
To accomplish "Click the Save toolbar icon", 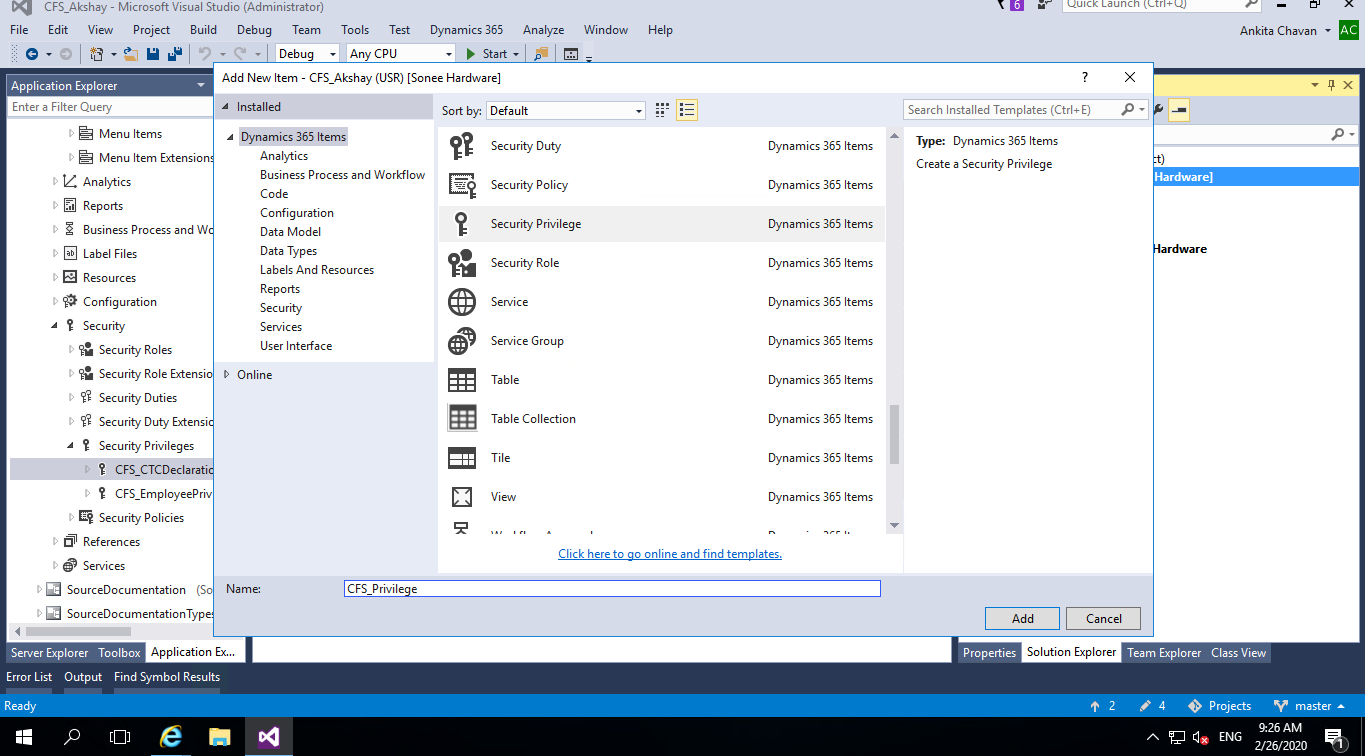I will [154, 54].
